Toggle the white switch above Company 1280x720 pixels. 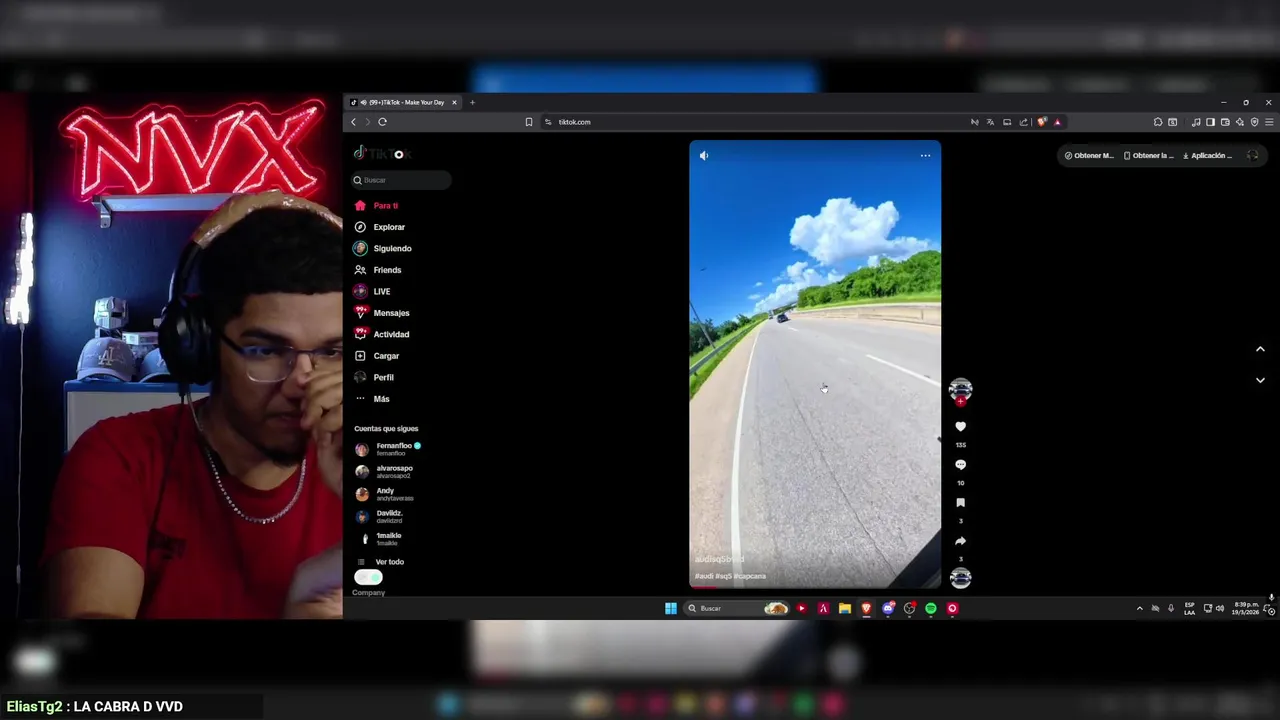368,577
